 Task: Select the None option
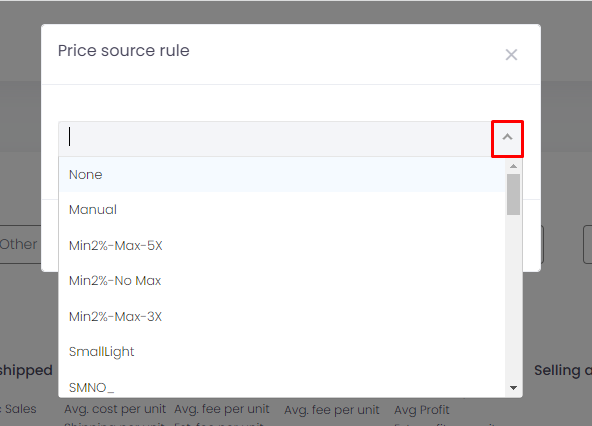[x=282, y=174]
